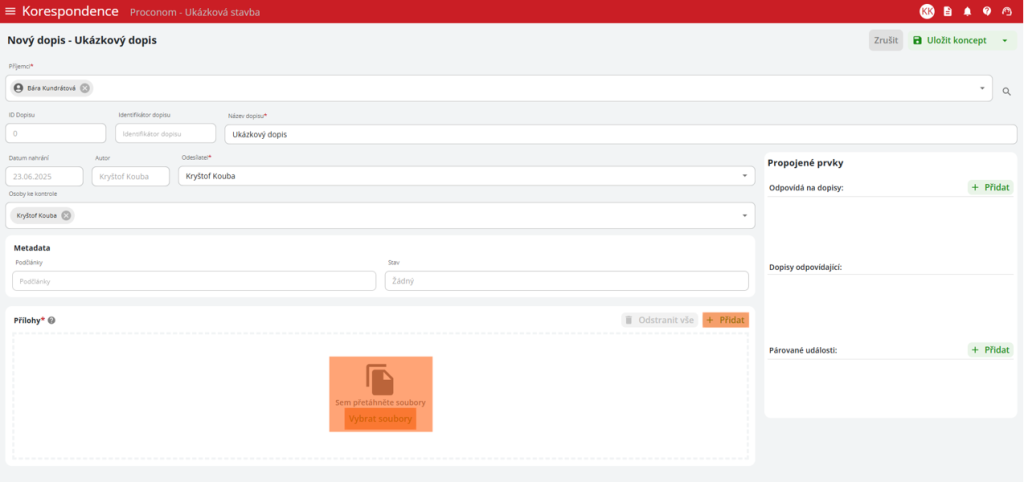Click the support headset icon in top bar
This screenshot has height=482, width=1024.
point(1007,11)
